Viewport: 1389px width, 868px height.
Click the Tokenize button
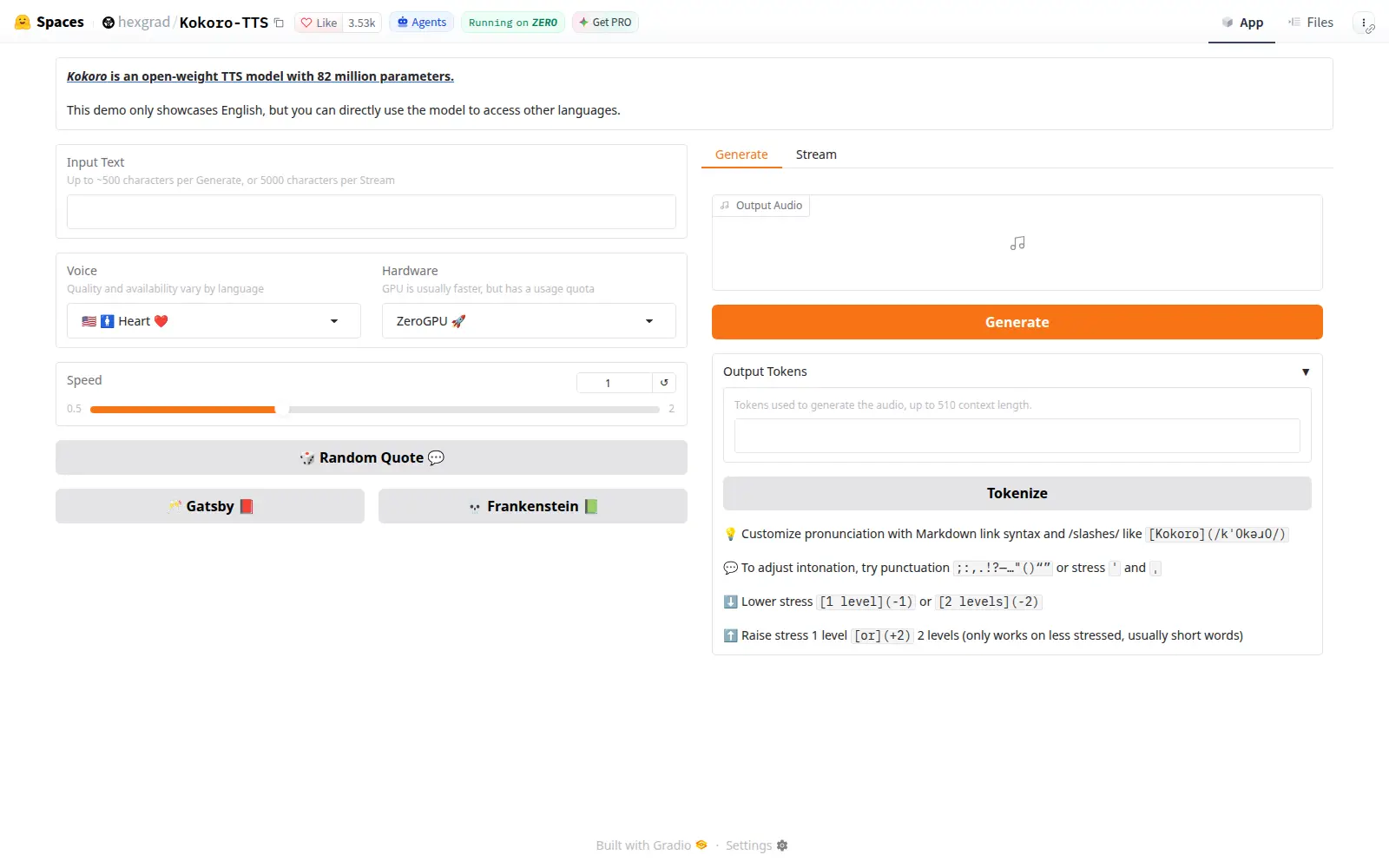pyautogui.click(x=1017, y=493)
